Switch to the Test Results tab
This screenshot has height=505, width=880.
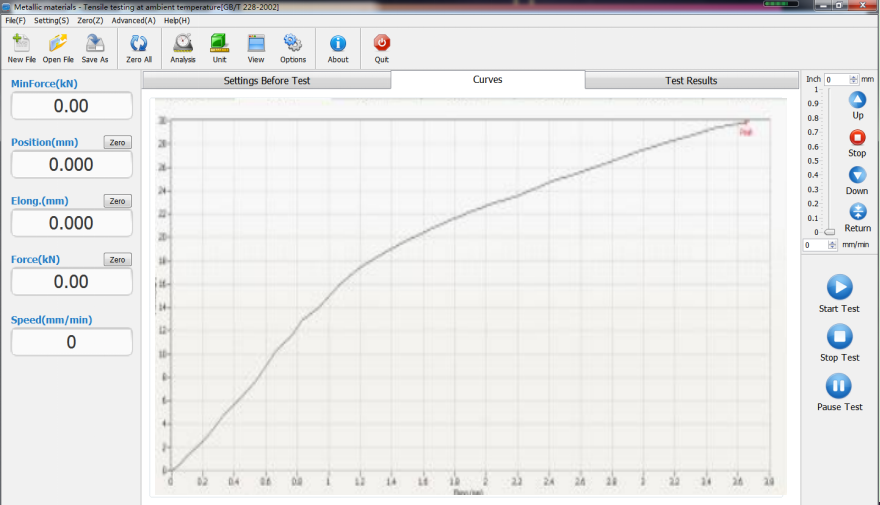click(691, 81)
